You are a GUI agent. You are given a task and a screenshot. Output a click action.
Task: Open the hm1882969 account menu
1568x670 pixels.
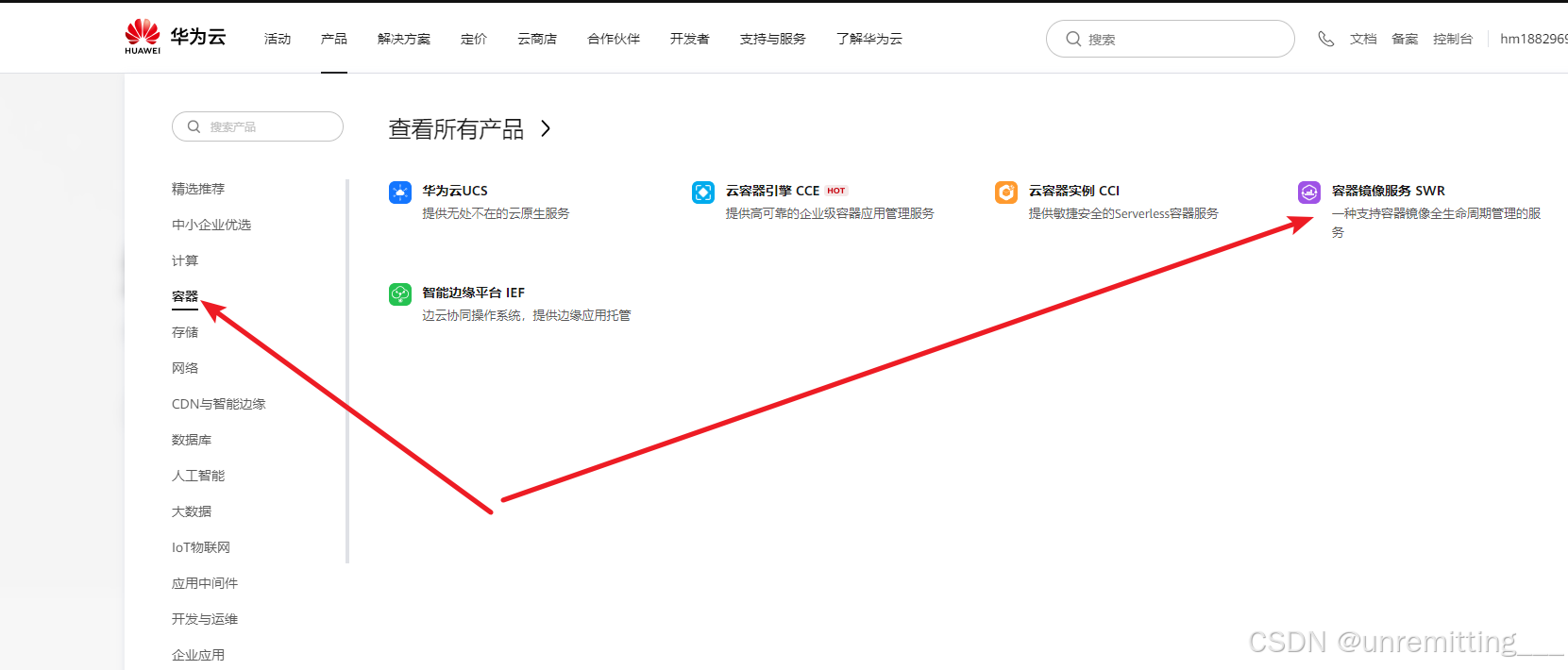click(1534, 39)
